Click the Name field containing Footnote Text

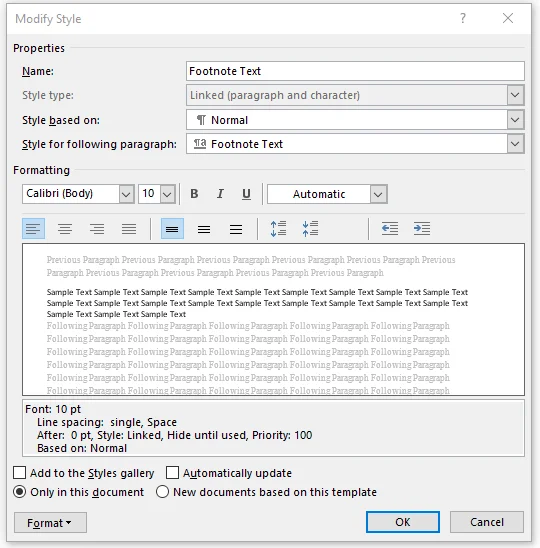[355, 71]
